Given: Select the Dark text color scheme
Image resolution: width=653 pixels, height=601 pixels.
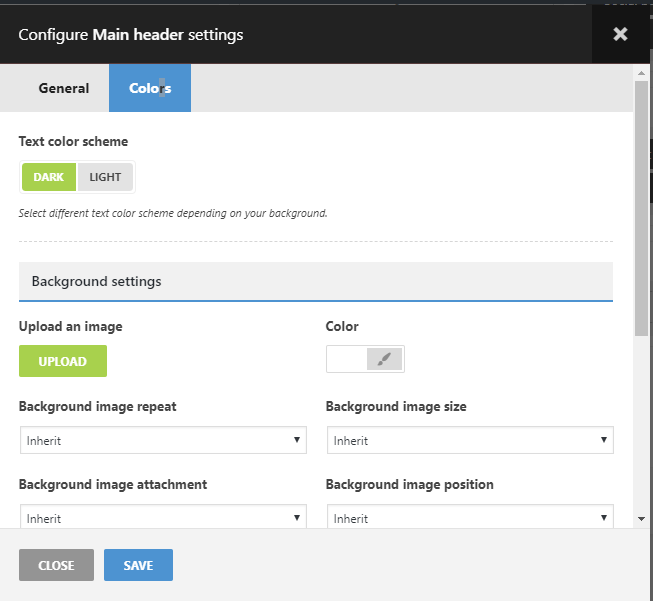Looking at the screenshot, I should tap(48, 177).
